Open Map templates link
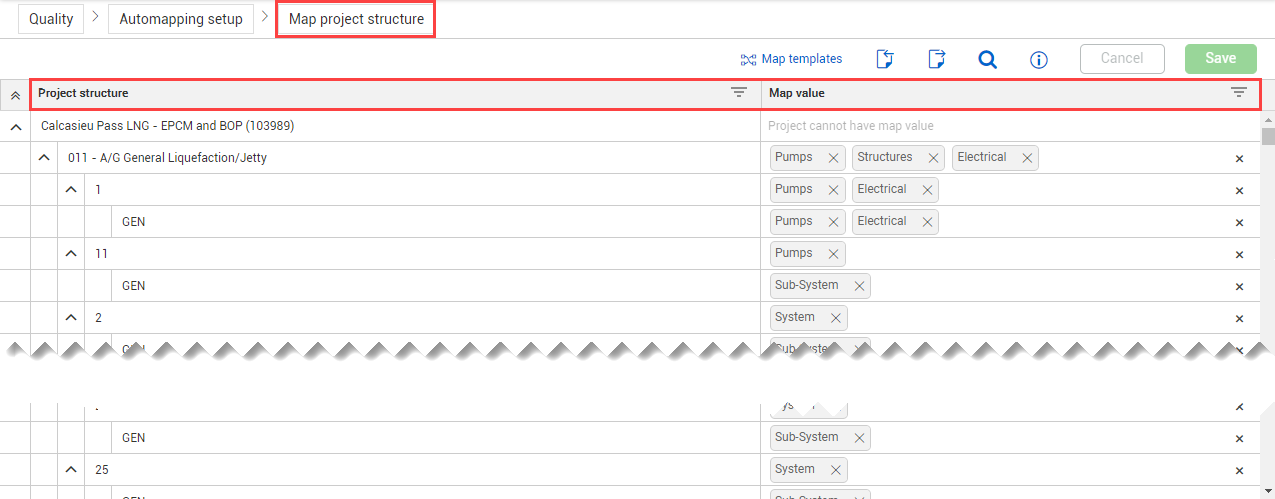 [791, 59]
